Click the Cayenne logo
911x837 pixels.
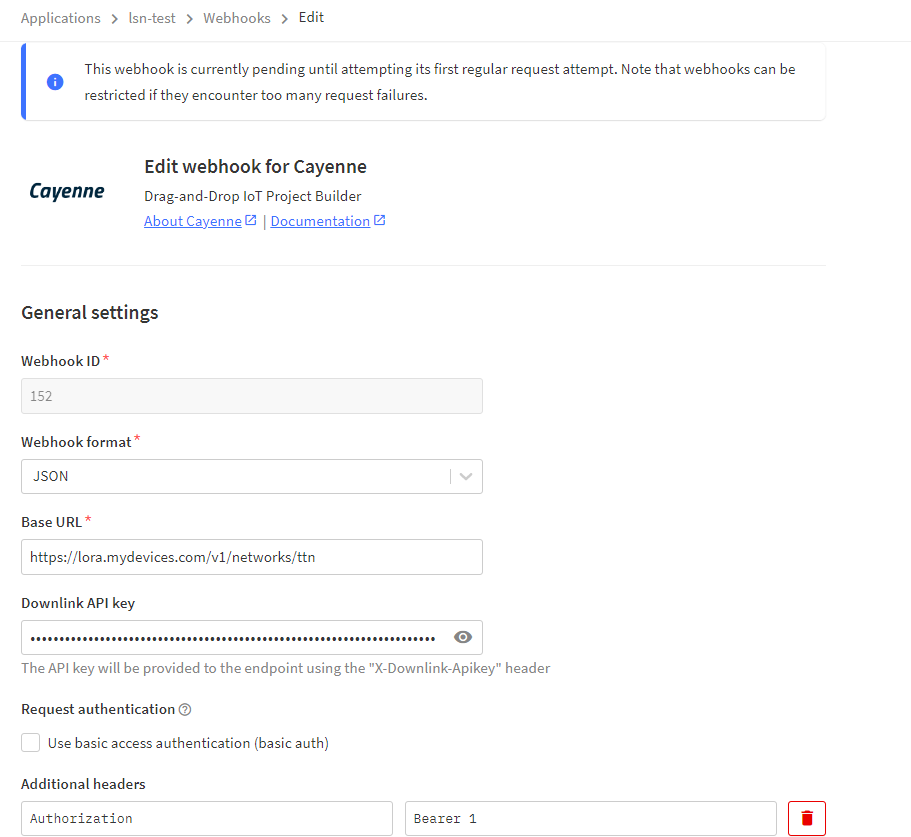(x=67, y=191)
